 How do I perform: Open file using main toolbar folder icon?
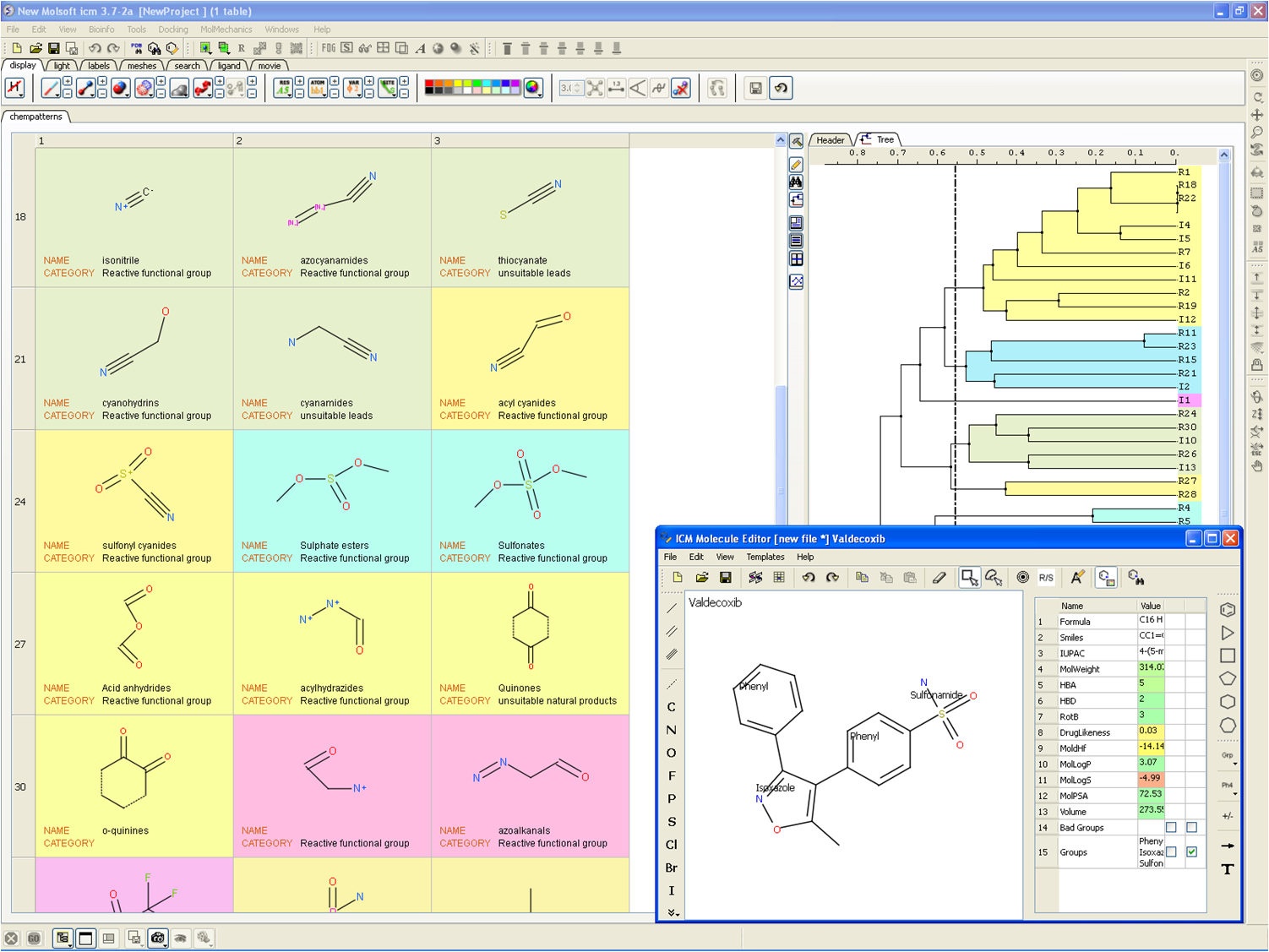[x=35, y=49]
